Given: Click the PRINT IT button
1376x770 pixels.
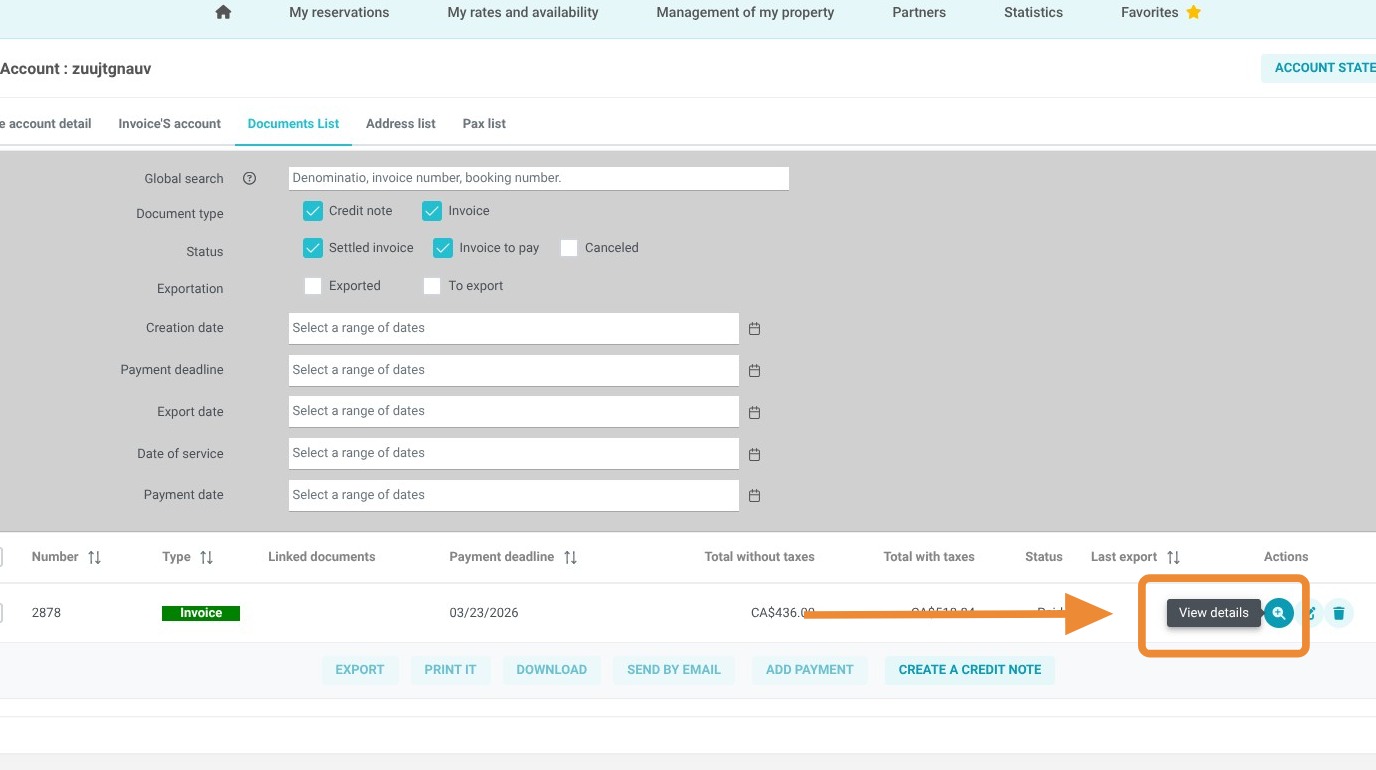Looking at the screenshot, I should 450,670.
